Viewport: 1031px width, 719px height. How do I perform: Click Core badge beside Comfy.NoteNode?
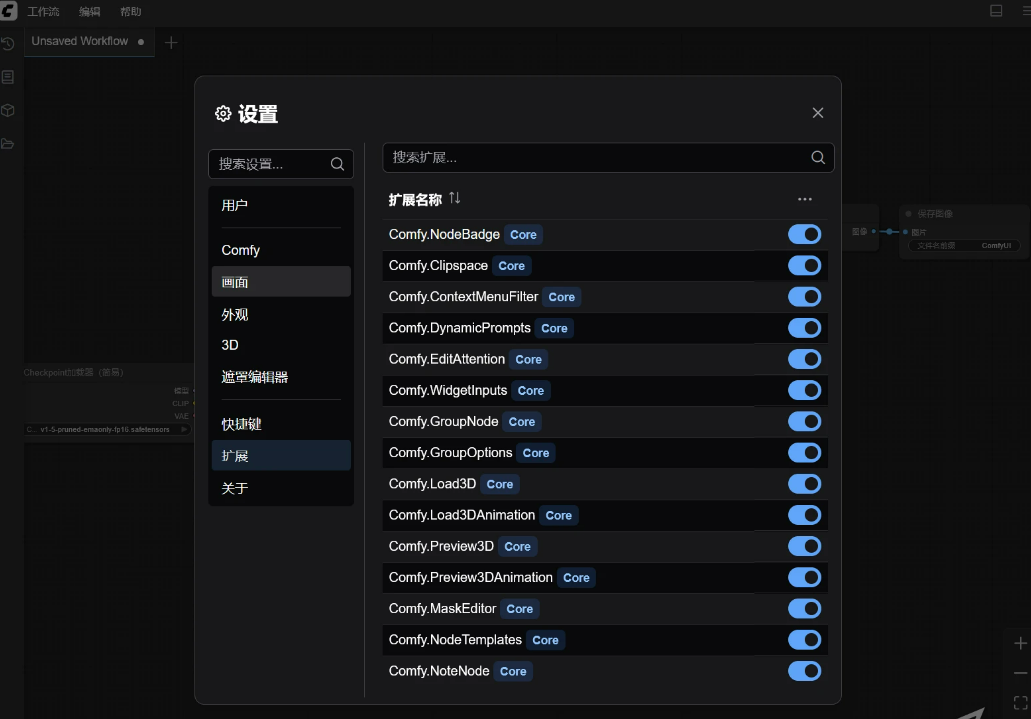(x=513, y=671)
